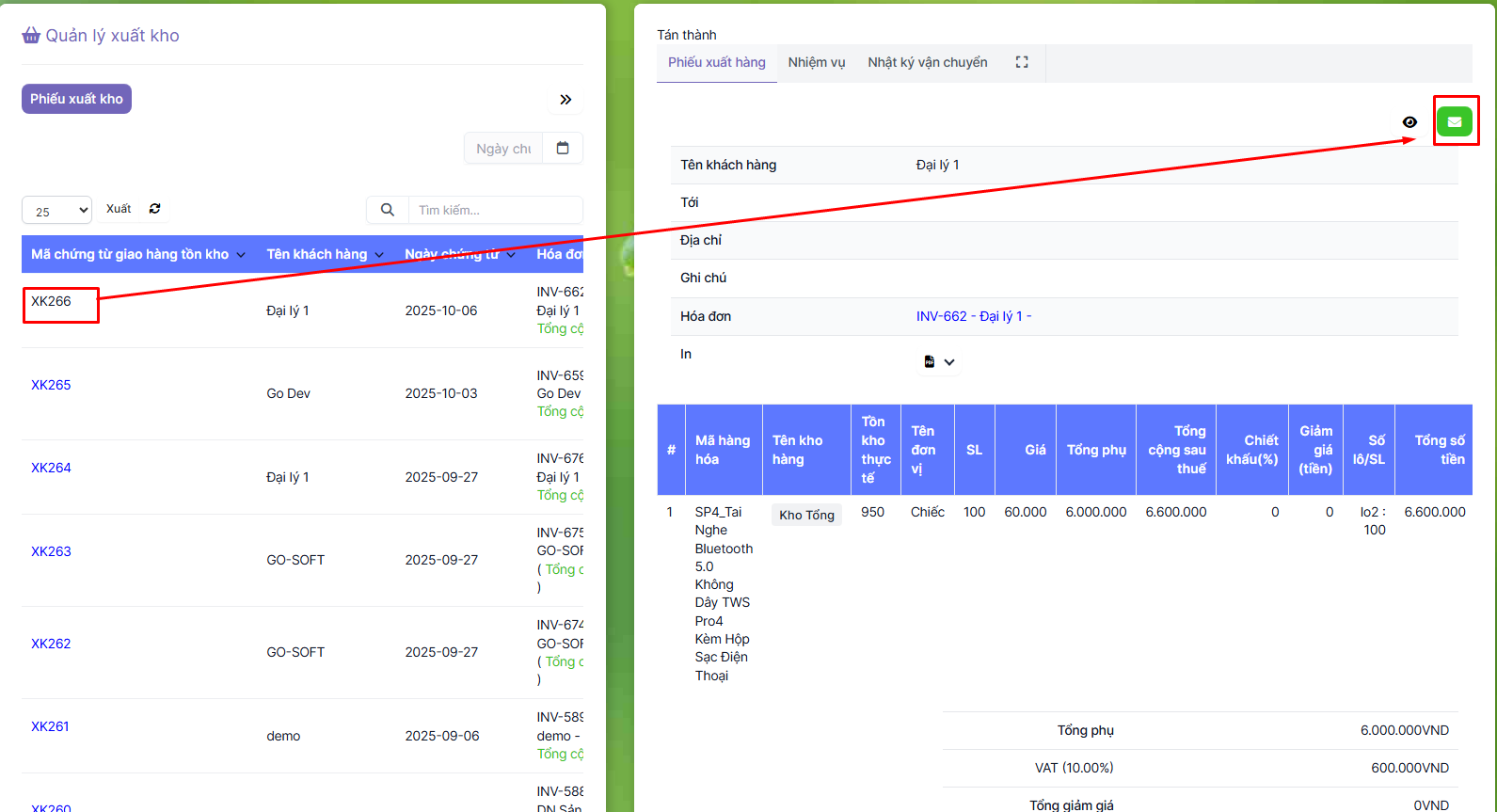Select the Phiếu xuất hàng tab
Screen dimensions: 1497x812
click(x=716, y=63)
